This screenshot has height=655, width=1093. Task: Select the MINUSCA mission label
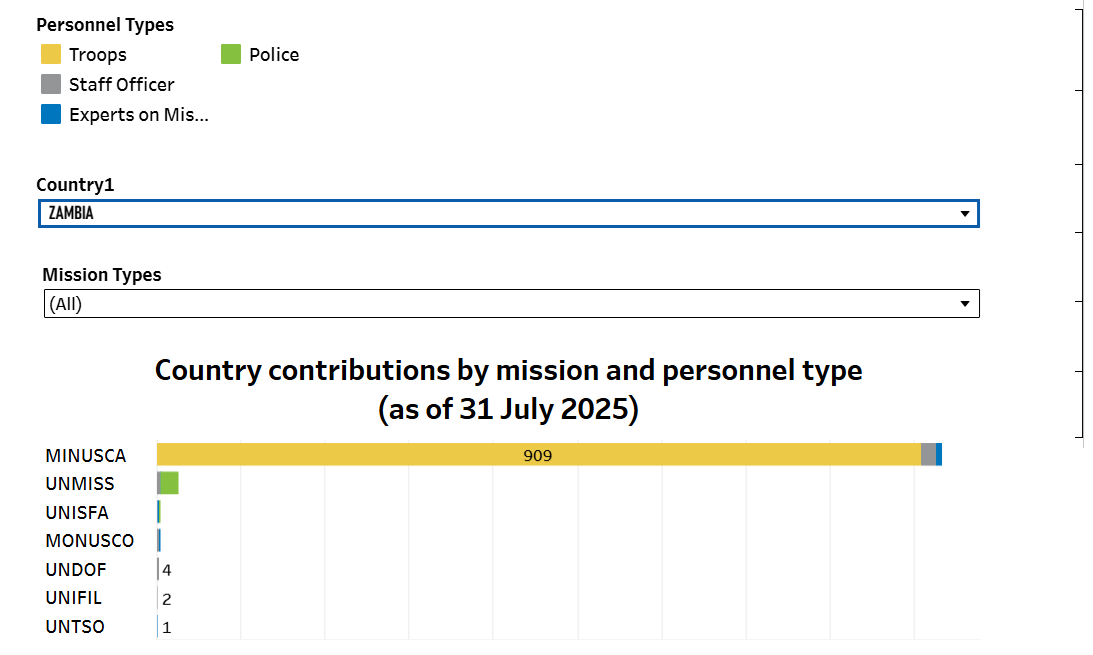(86, 456)
